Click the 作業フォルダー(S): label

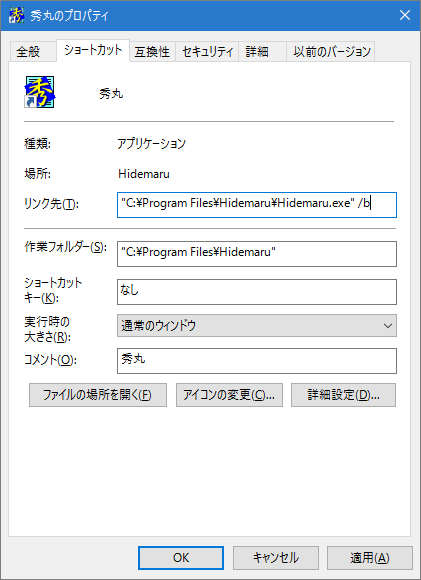pos(65,247)
